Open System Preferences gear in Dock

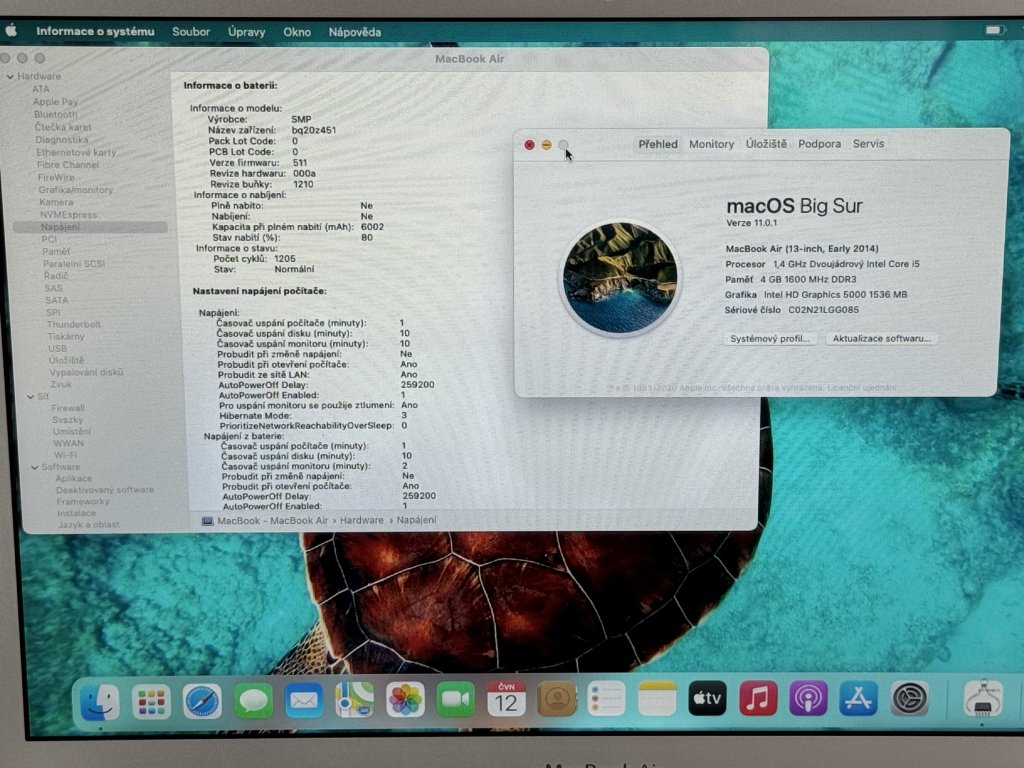(910, 698)
